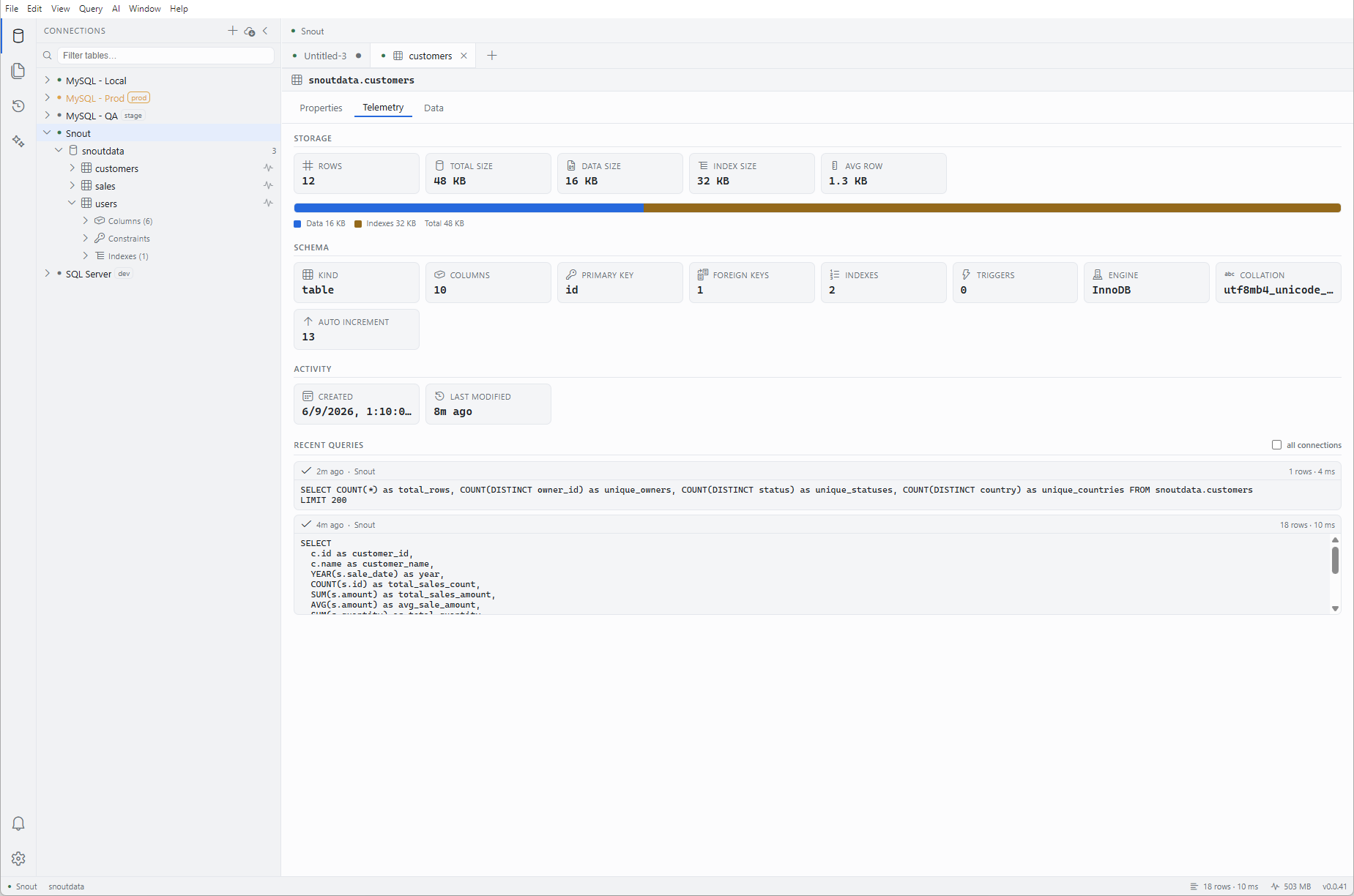Click the COLLATION utf8mb4_unicode card
The image size is (1354, 896).
point(1278,283)
